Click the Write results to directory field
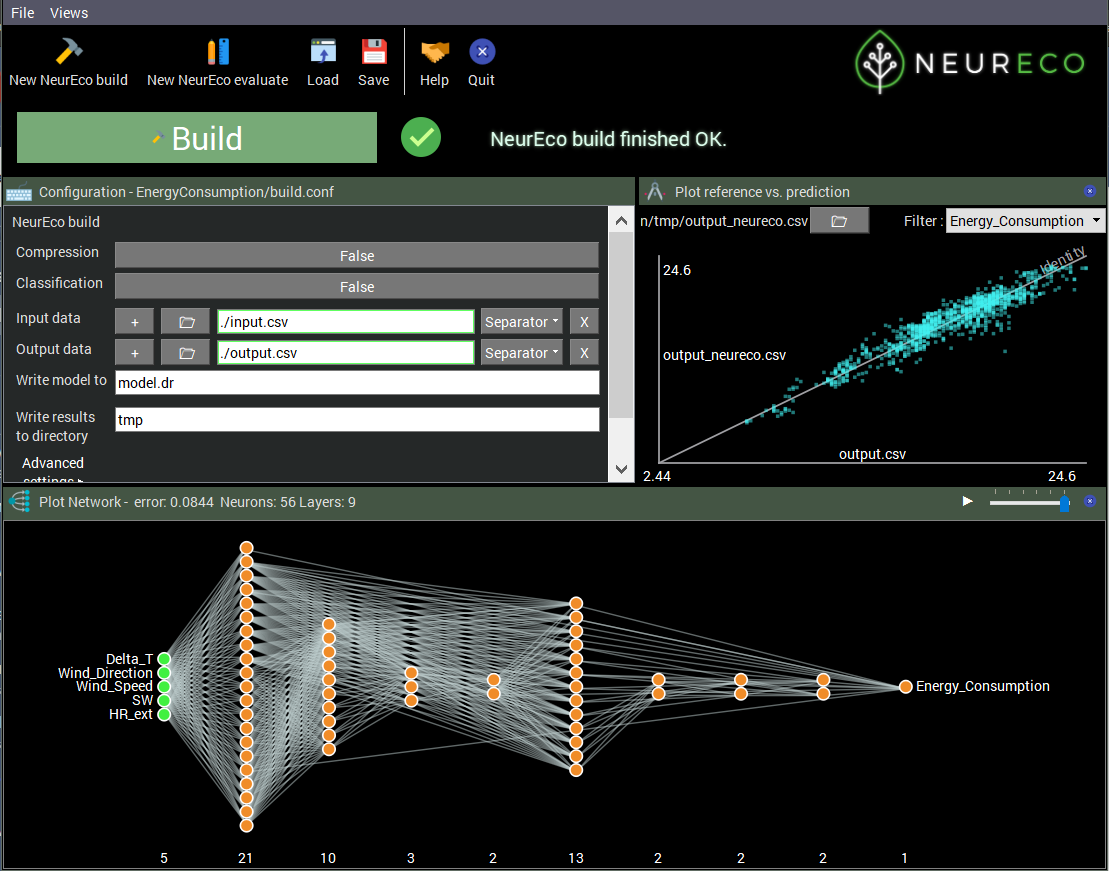 (357, 420)
